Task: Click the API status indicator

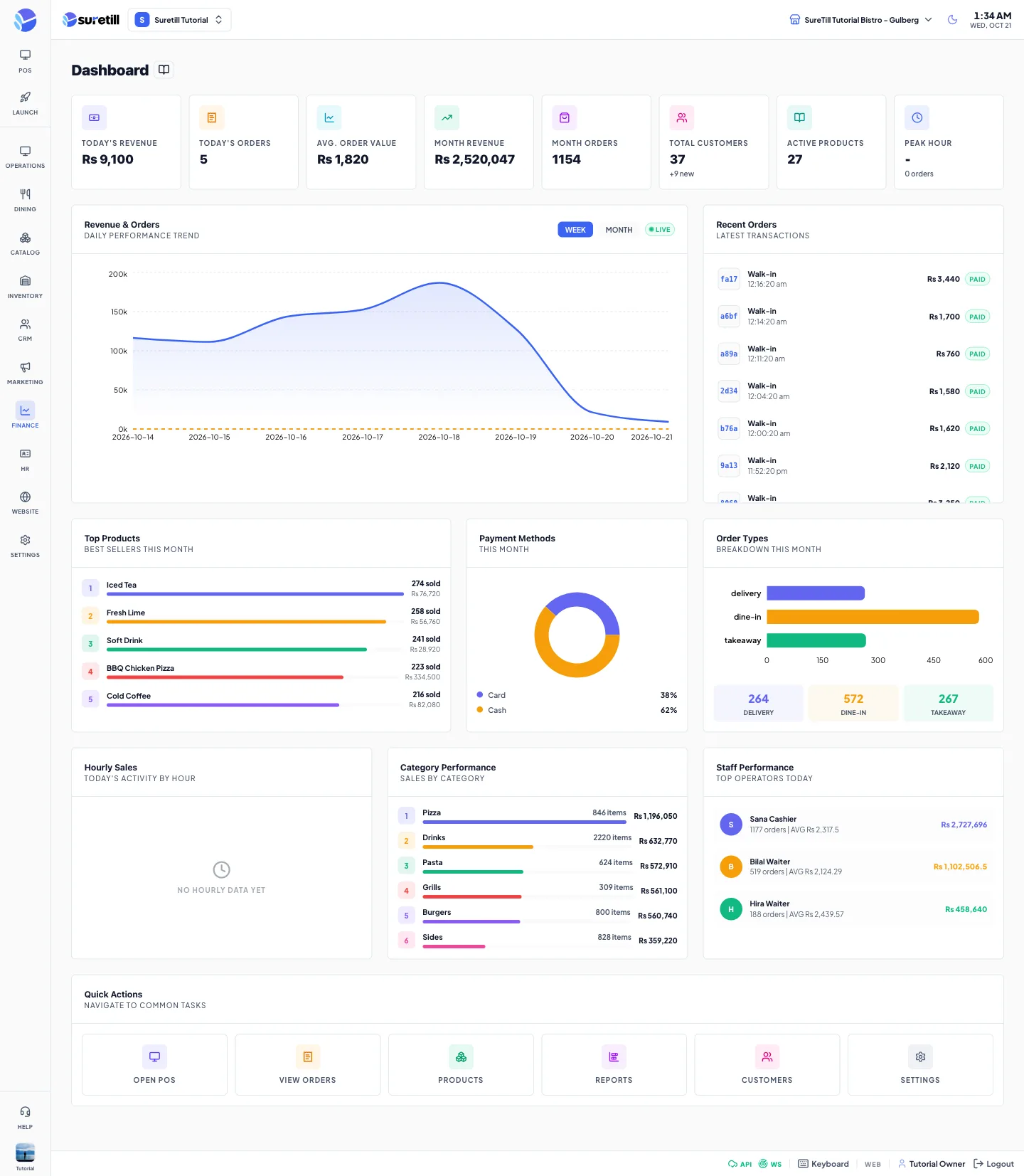Action: 740,1164
